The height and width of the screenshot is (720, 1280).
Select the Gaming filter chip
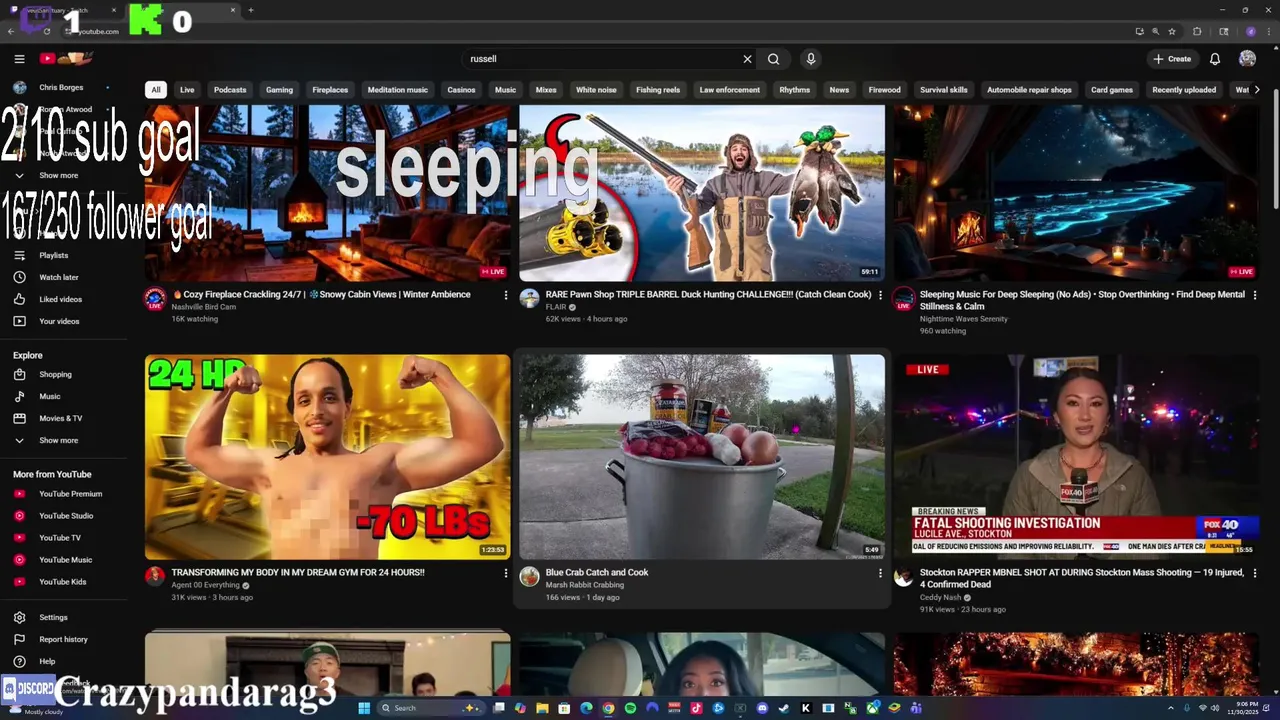[x=279, y=90]
